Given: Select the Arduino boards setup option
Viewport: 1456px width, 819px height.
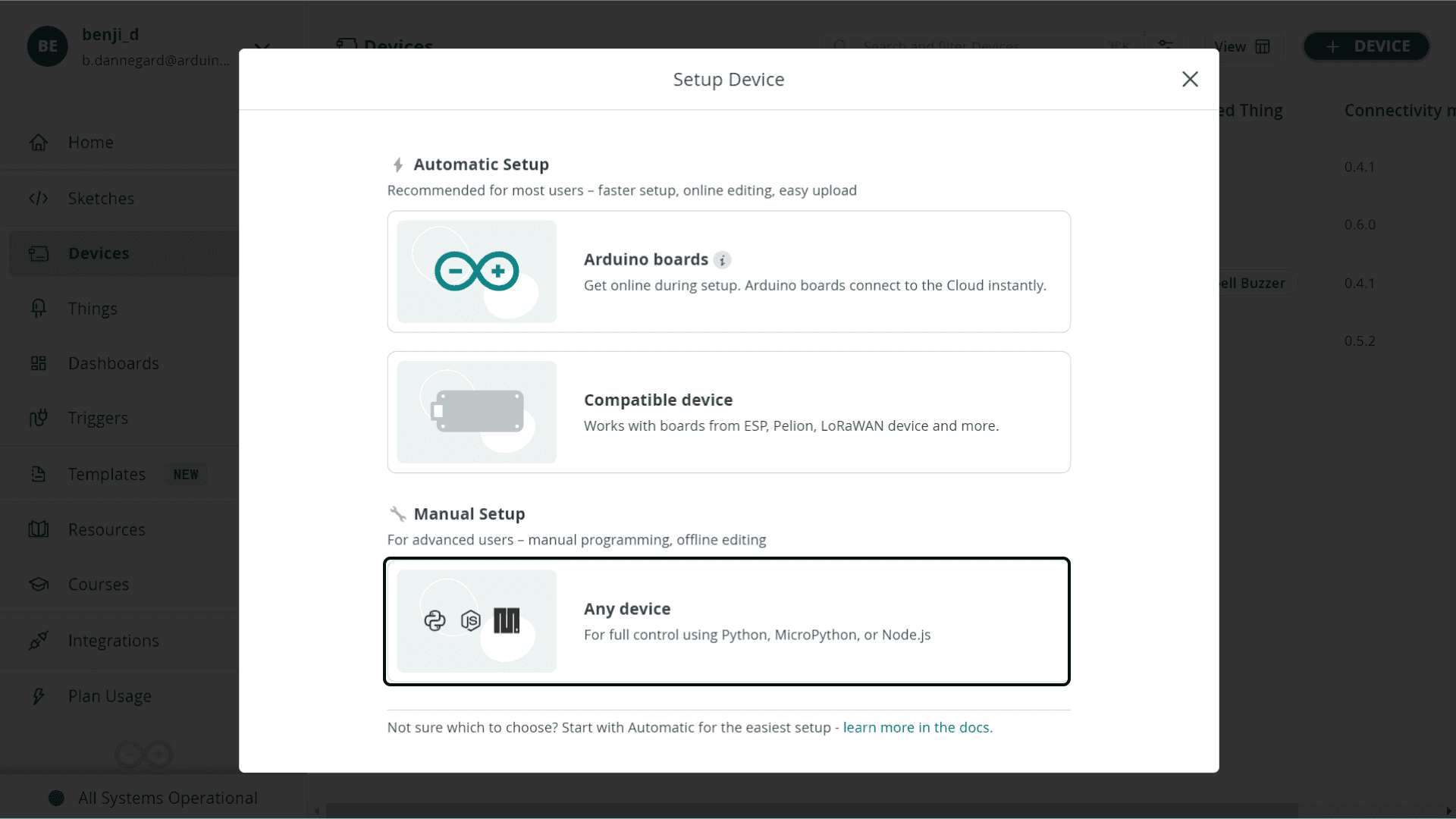Looking at the screenshot, I should click(728, 271).
